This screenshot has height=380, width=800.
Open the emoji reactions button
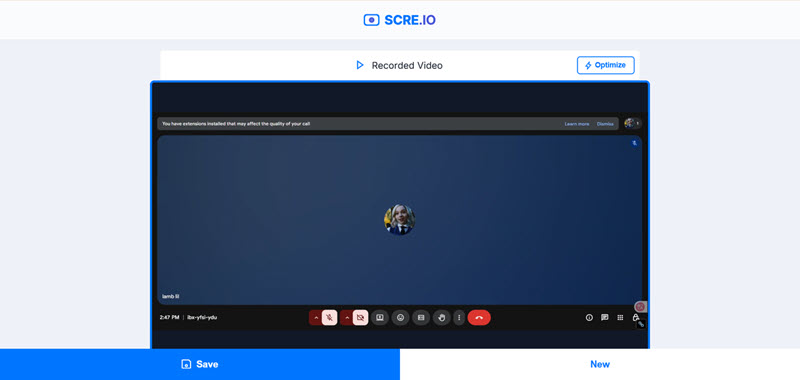click(x=401, y=318)
